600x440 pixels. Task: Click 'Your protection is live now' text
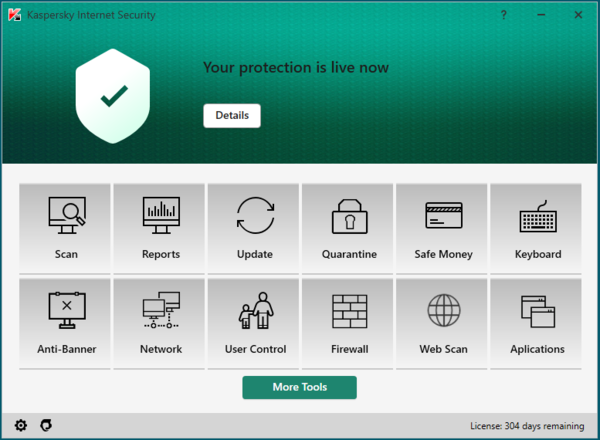click(296, 68)
